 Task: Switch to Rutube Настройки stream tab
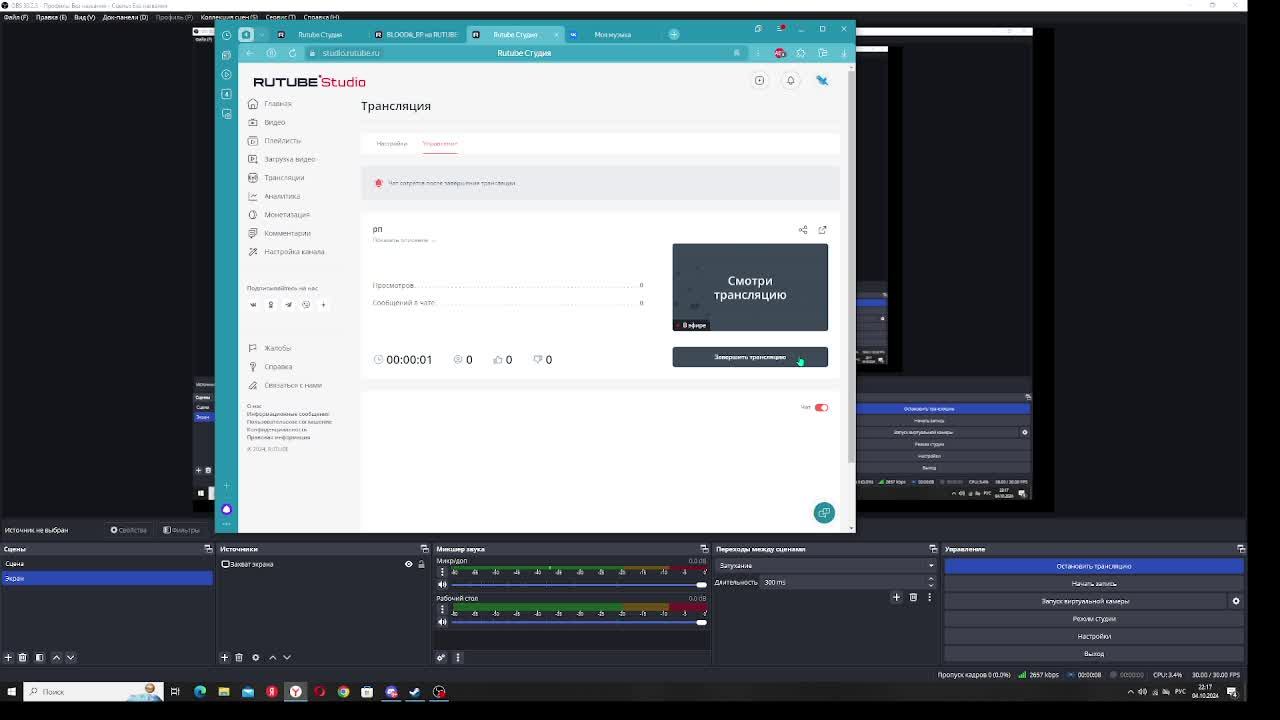pos(392,144)
